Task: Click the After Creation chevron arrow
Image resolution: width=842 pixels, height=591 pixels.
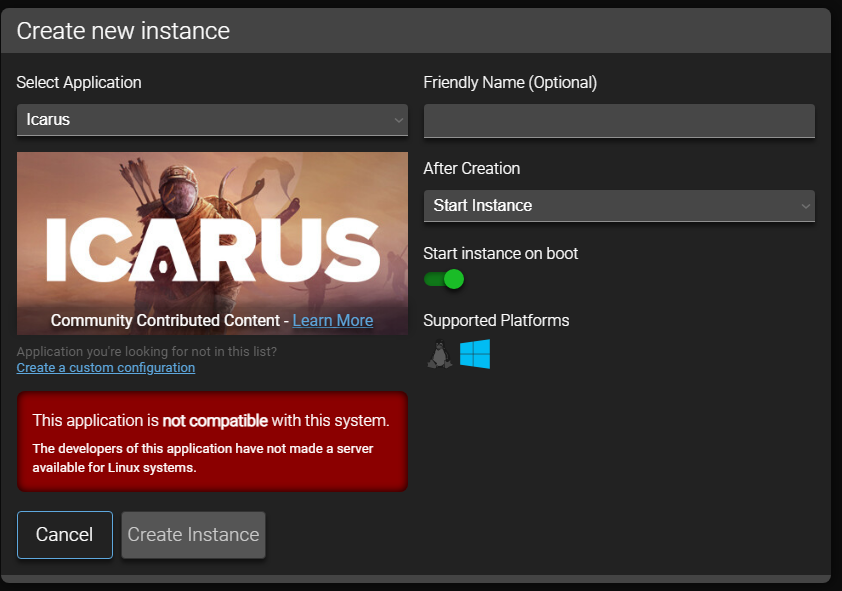Action: [x=807, y=206]
